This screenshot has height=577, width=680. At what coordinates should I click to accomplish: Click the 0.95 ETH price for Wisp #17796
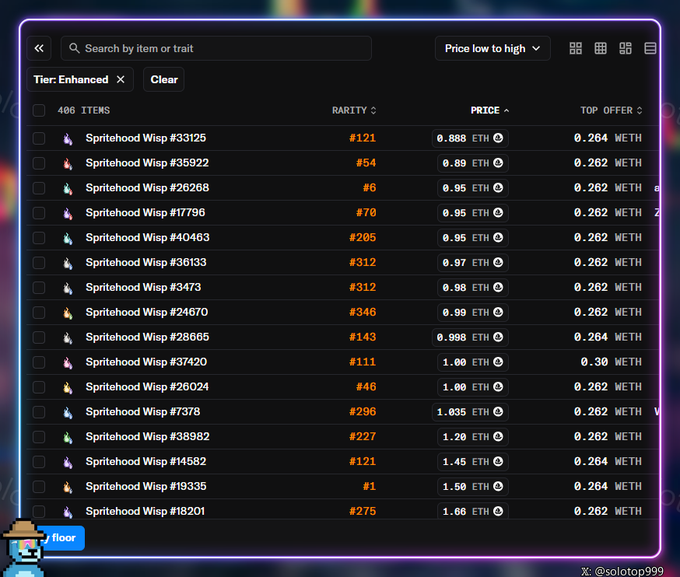473,213
